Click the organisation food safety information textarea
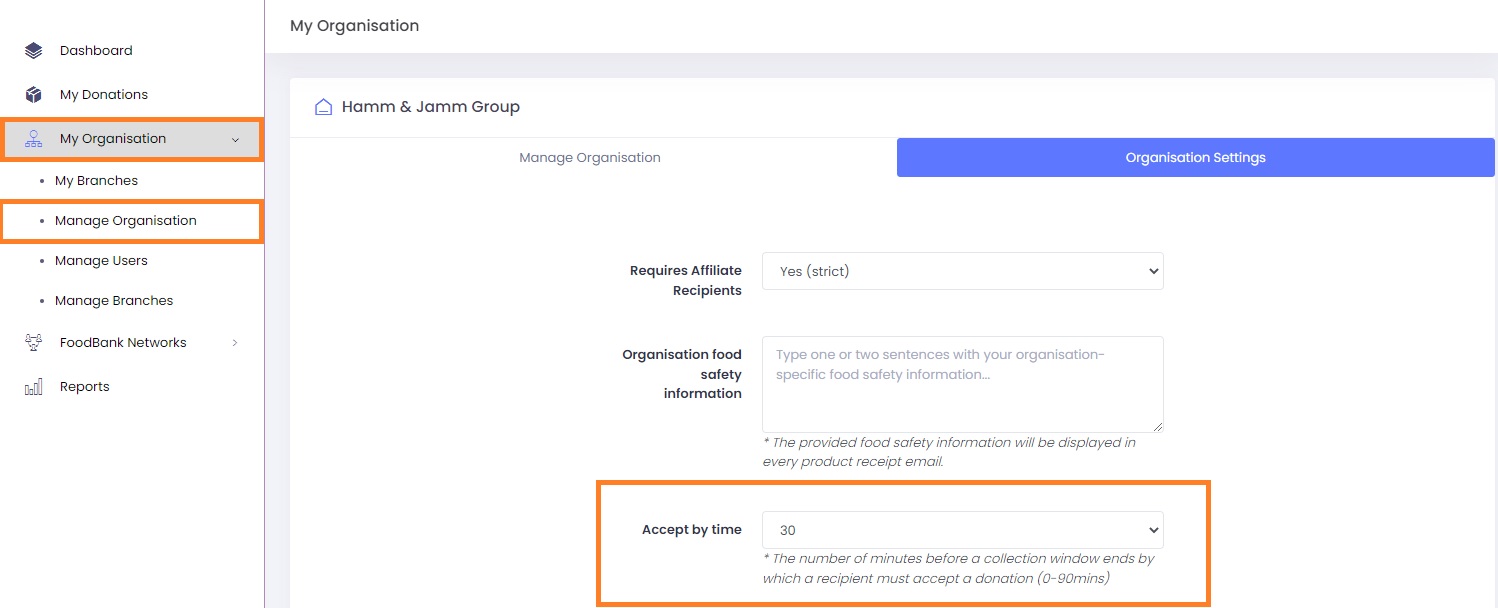Image resolution: width=1498 pixels, height=608 pixels. pos(962,384)
